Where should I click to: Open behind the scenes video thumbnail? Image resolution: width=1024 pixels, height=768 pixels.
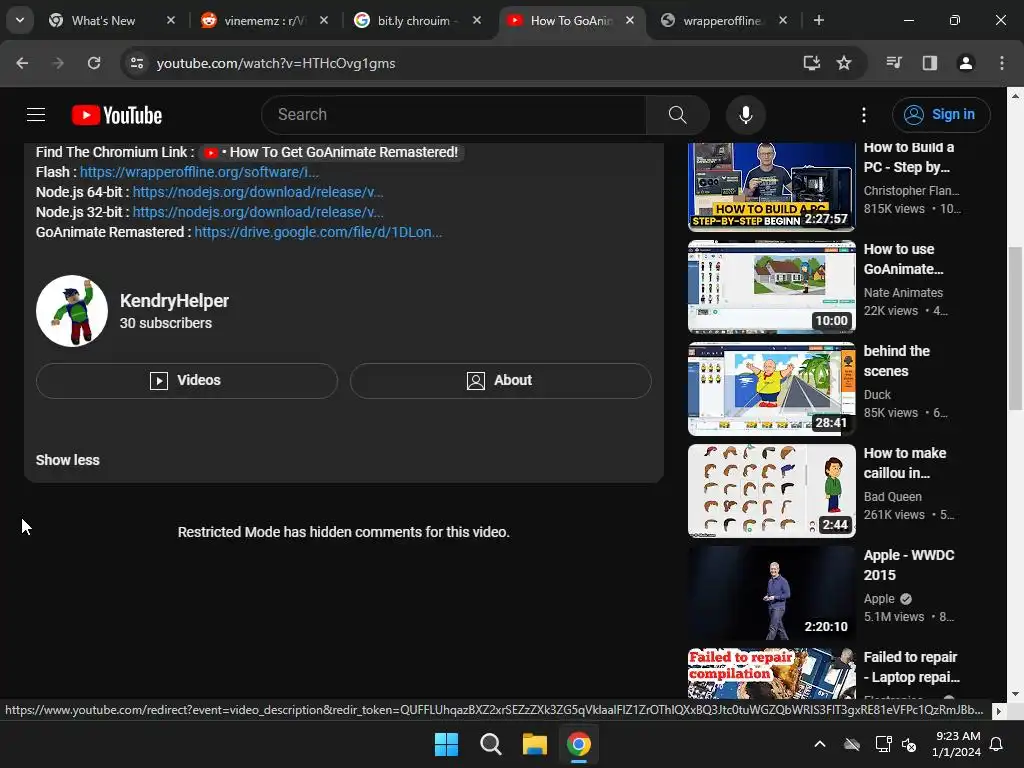click(771, 389)
